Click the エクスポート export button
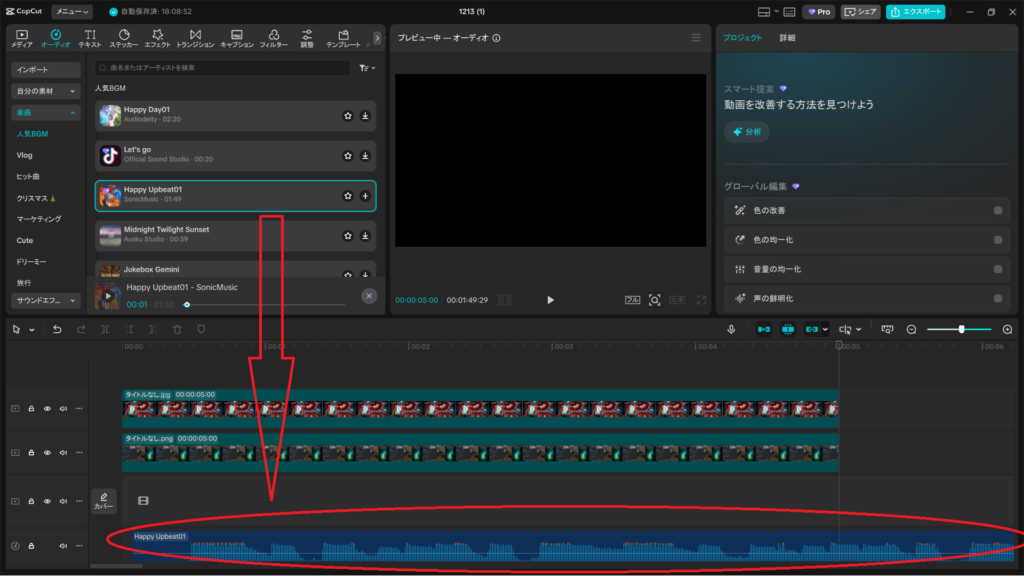Viewport: 1024px width, 576px height. 915,12
